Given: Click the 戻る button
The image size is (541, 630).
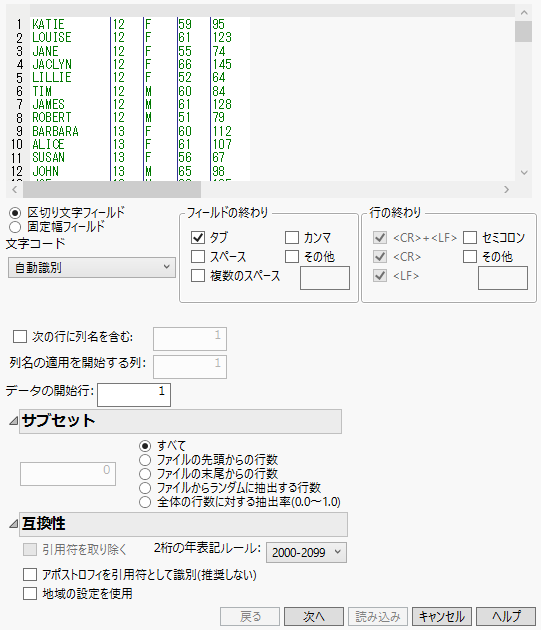Looking at the screenshot, I should (x=250, y=616).
